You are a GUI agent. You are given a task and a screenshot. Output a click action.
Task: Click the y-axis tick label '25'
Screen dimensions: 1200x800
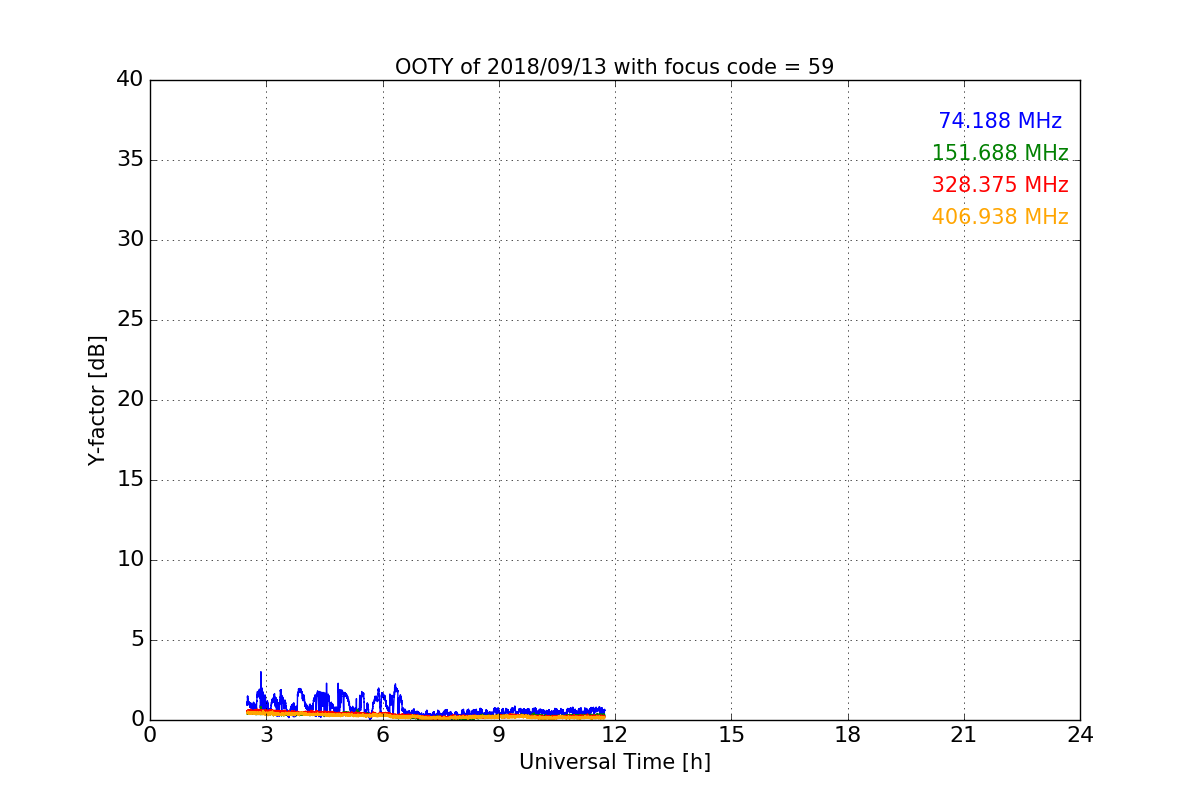pos(130,320)
